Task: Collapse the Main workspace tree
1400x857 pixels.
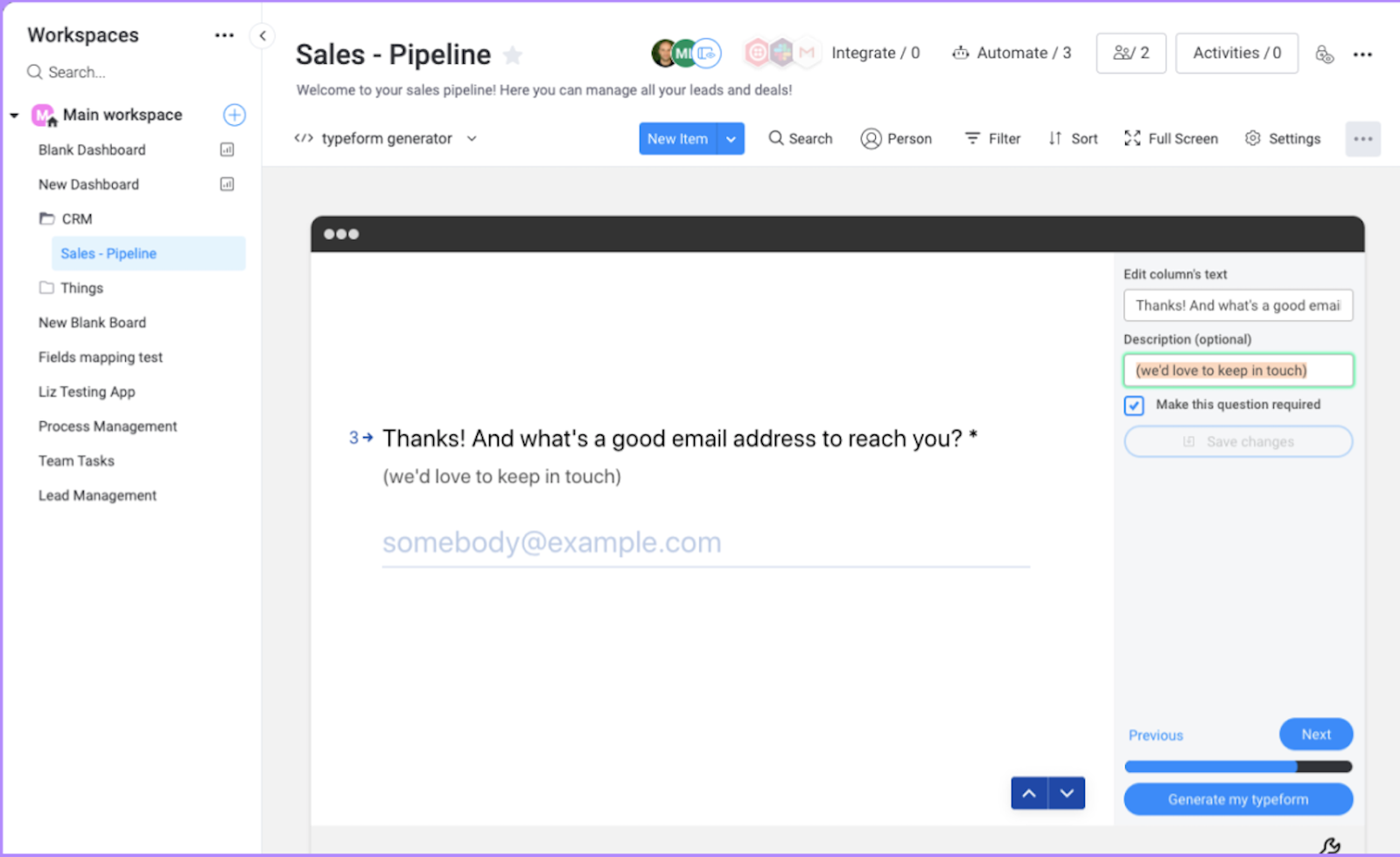Action: (14, 116)
